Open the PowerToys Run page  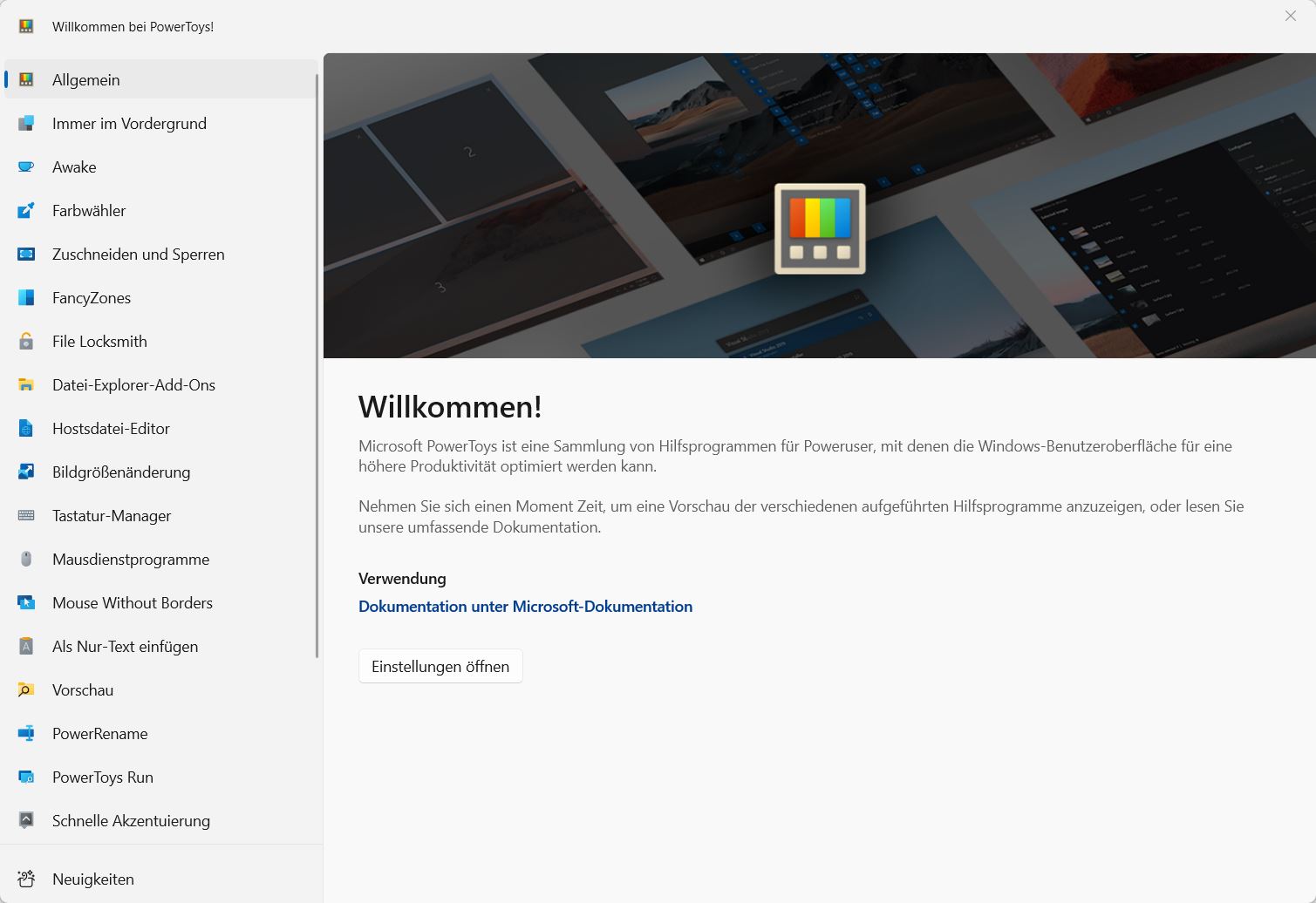pyautogui.click(x=160, y=777)
